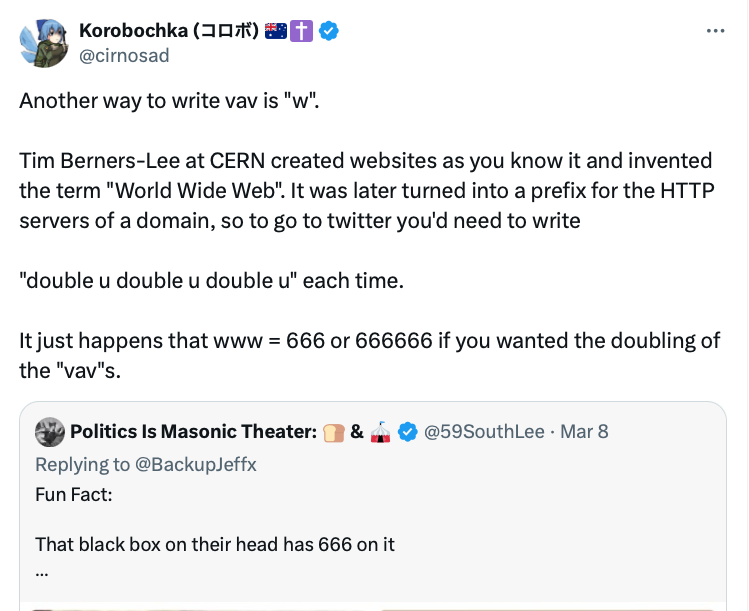Open the Korobochka (コロボ) display name link
Viewport: 749px width, 611px height.
pos(168,31)
